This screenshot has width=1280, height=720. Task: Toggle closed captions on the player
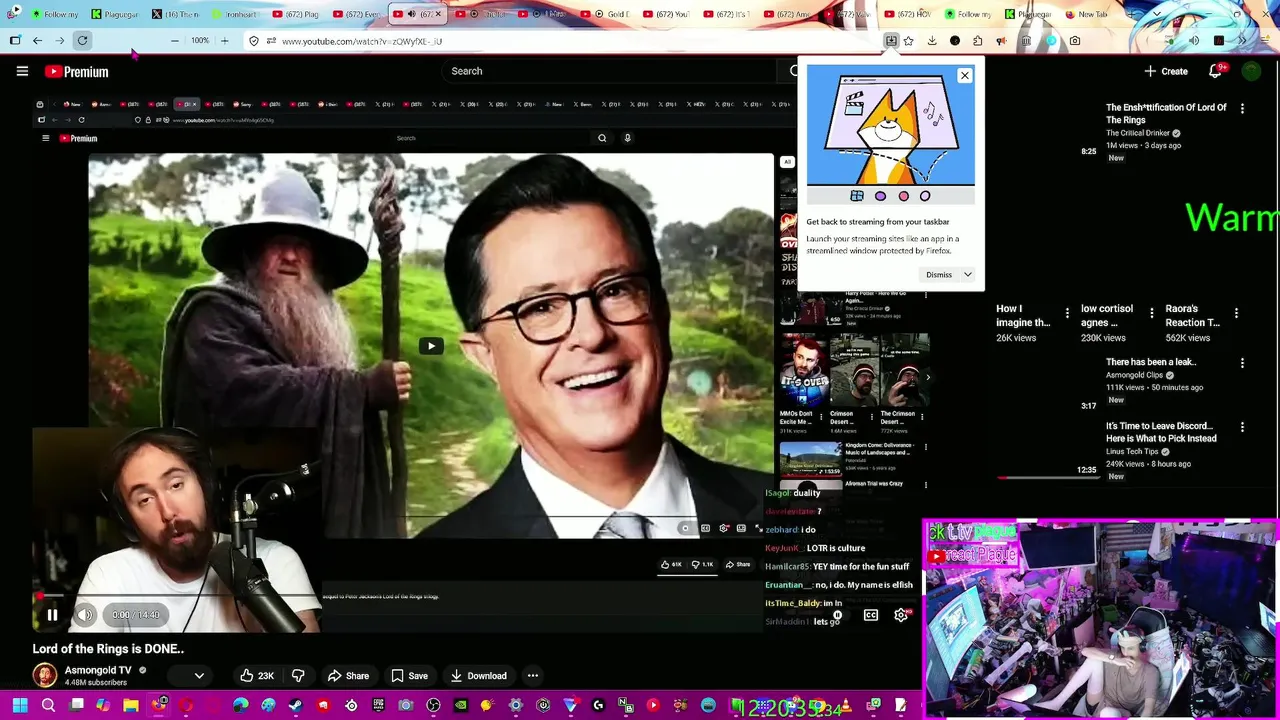(x=871, y=615)
